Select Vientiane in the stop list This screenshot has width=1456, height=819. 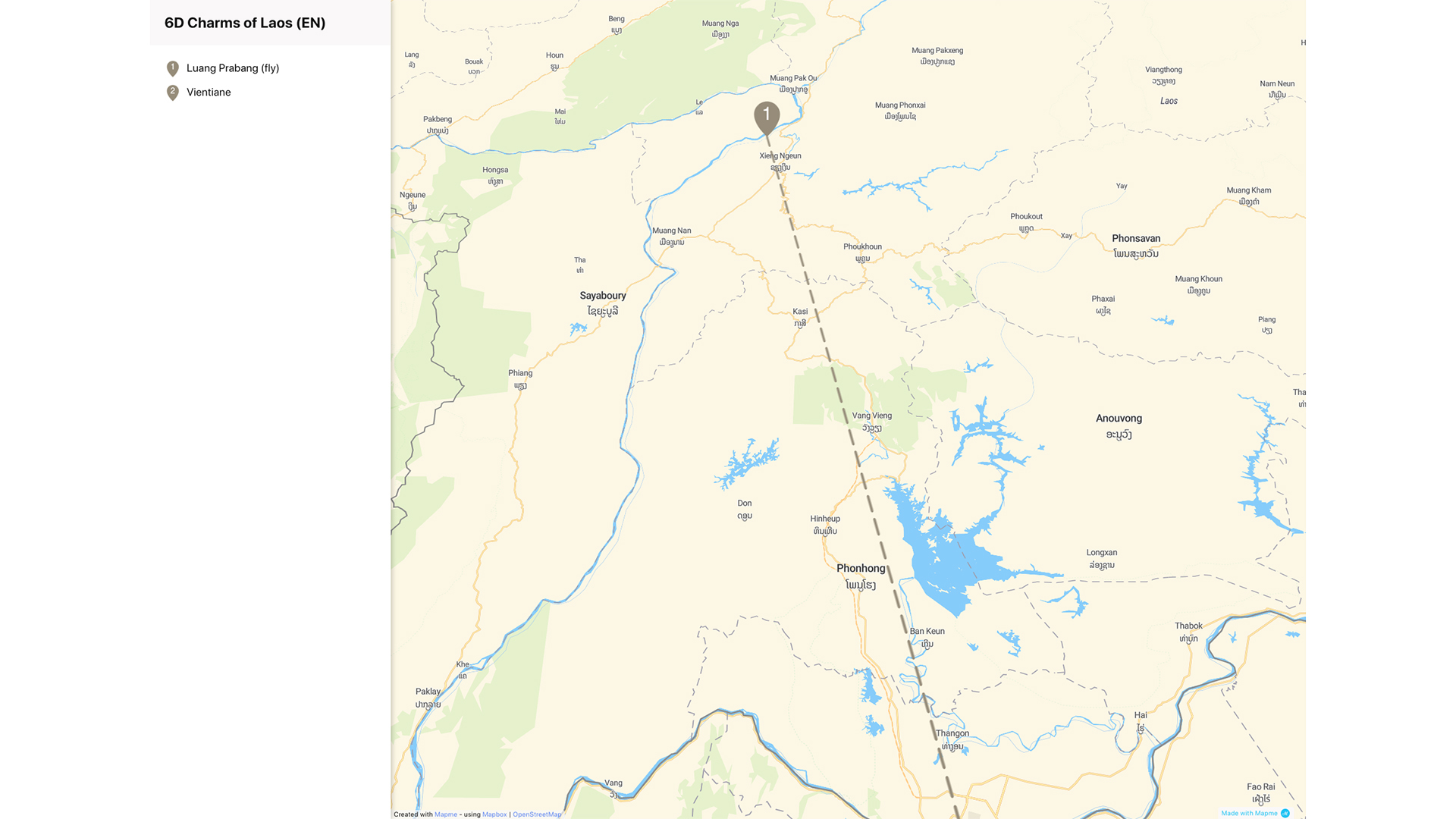pos(209,93)
